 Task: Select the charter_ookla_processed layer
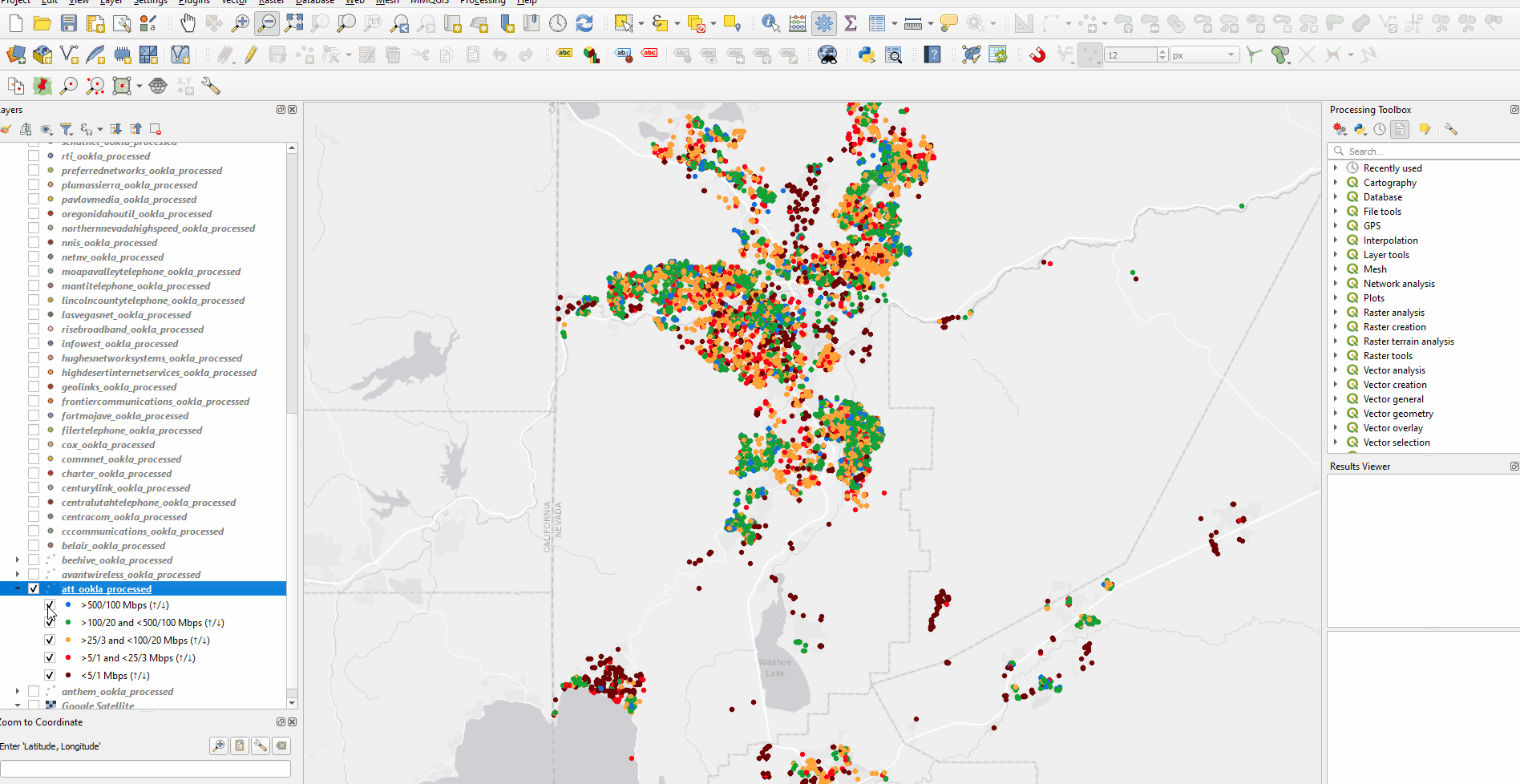point(116,473)
